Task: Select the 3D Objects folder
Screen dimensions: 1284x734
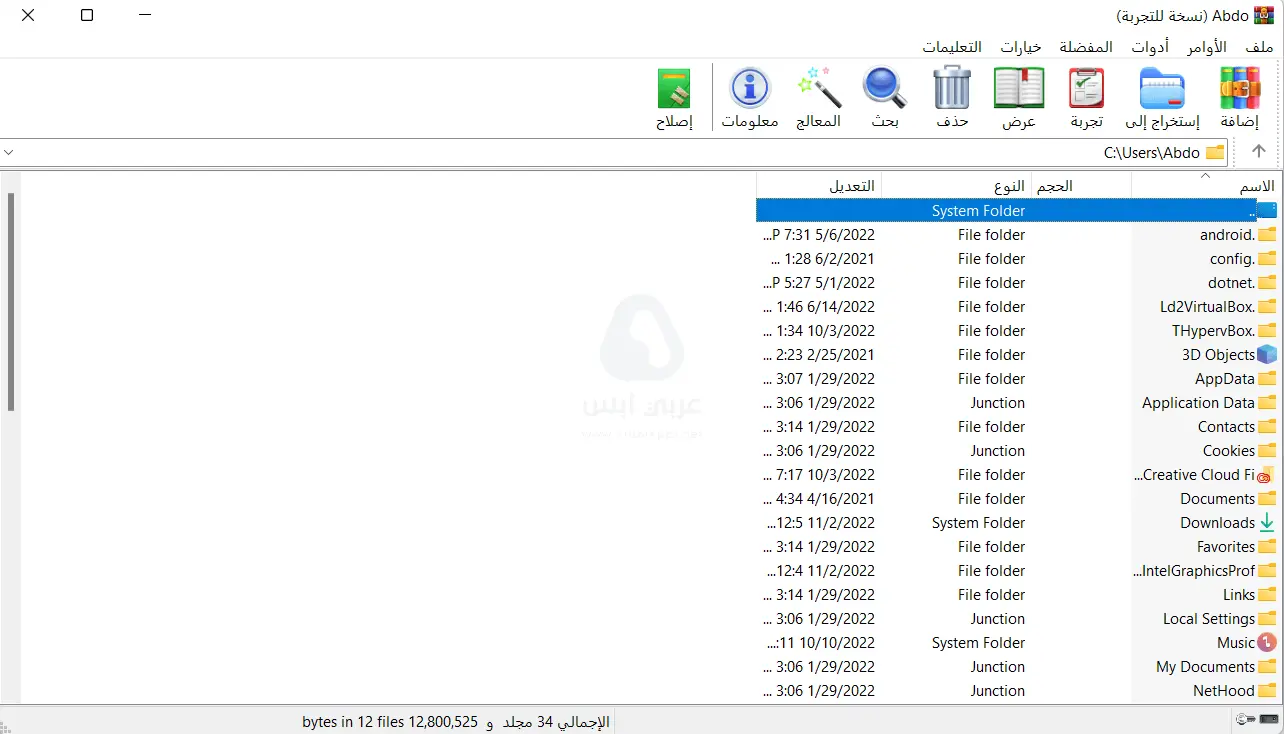Action: pos(1217,355)
